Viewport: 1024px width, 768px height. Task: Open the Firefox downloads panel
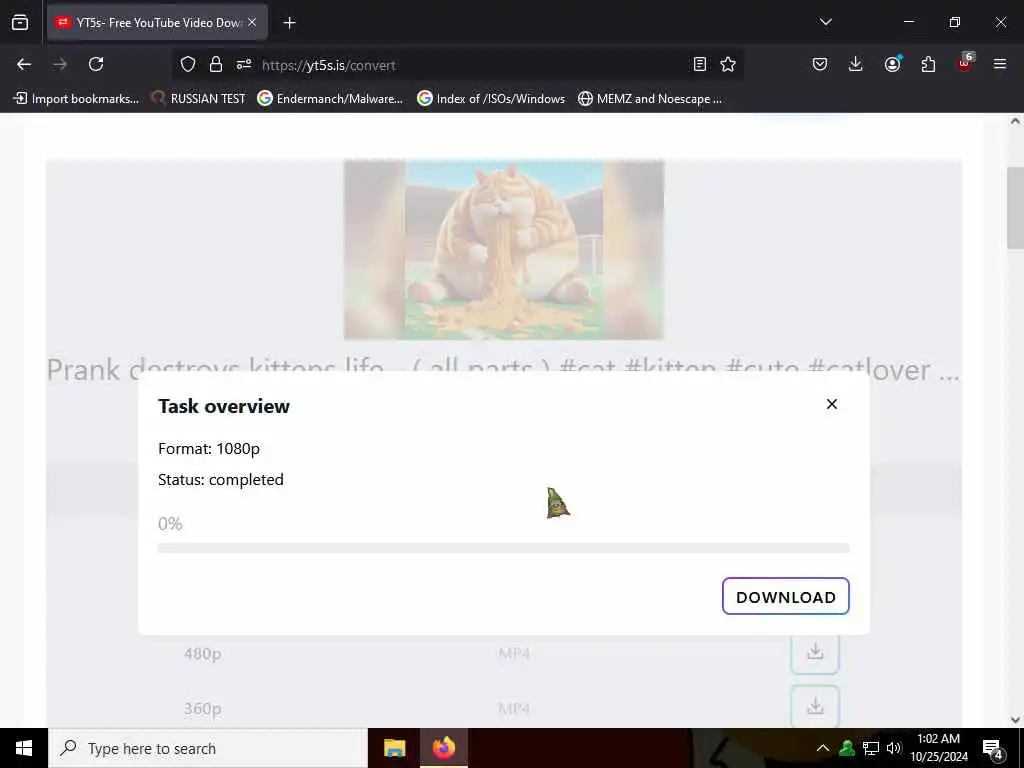click(856, 64)
